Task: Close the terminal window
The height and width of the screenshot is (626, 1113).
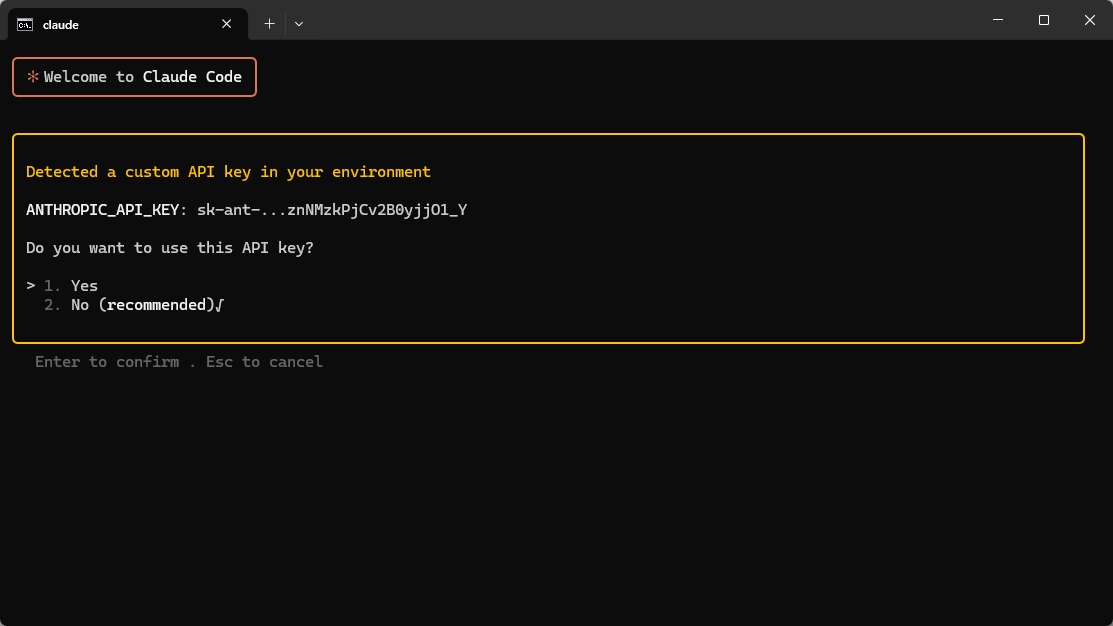Action: 1089,20
